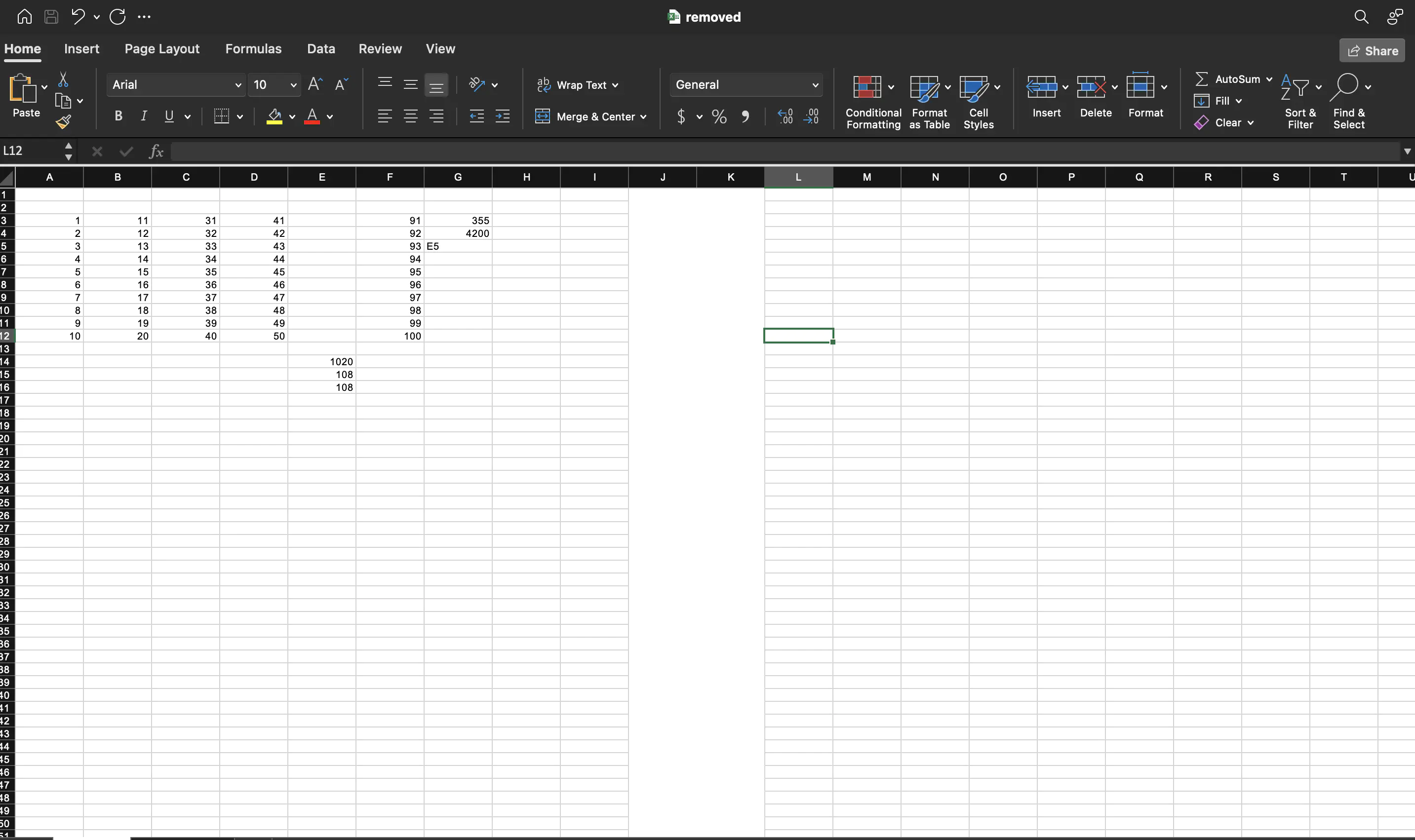Click the Format Painter brush icon
1415x840 pixels.
[x=63, y=122]
